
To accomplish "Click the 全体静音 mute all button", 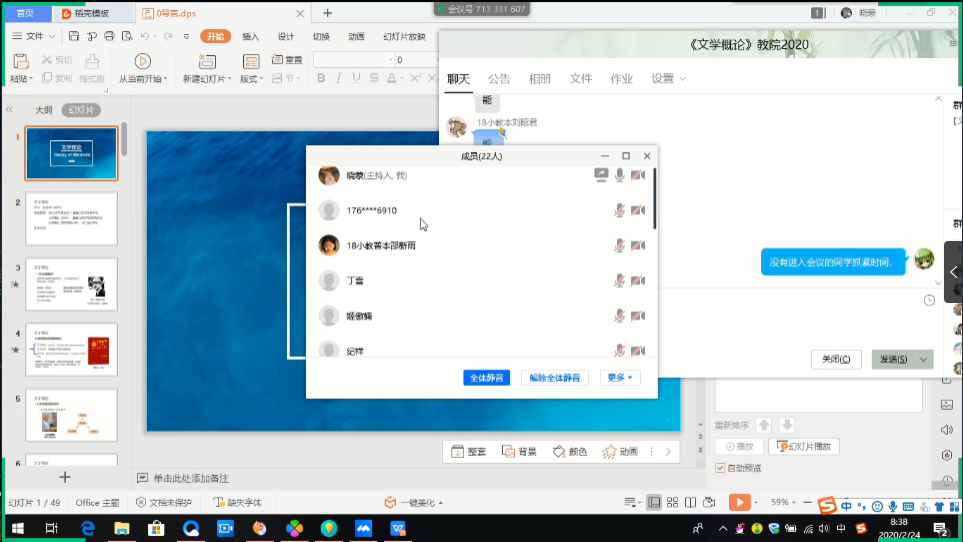I will click(x=486, y=378).
